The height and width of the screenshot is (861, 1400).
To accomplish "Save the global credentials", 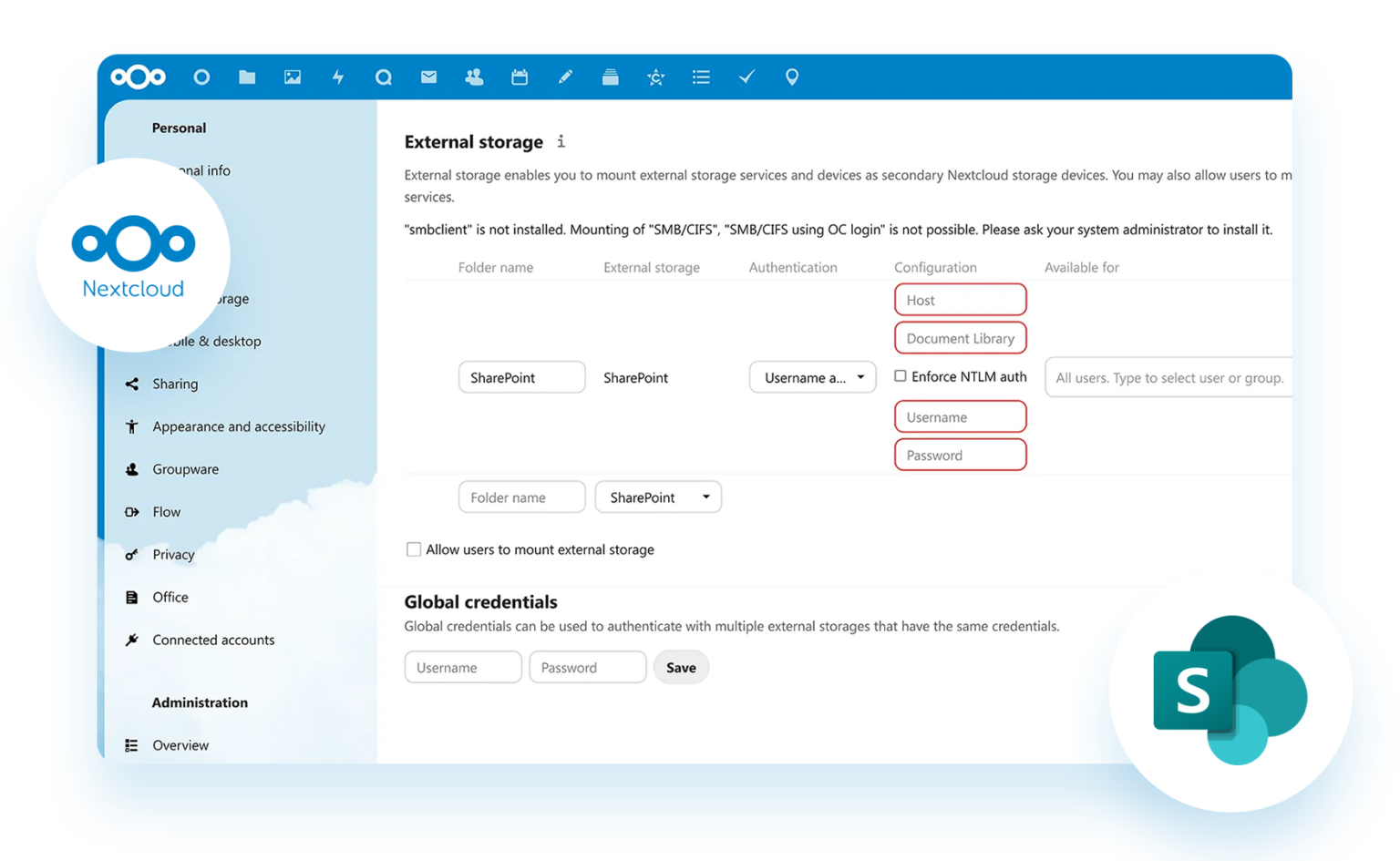I will pos(681,667).
